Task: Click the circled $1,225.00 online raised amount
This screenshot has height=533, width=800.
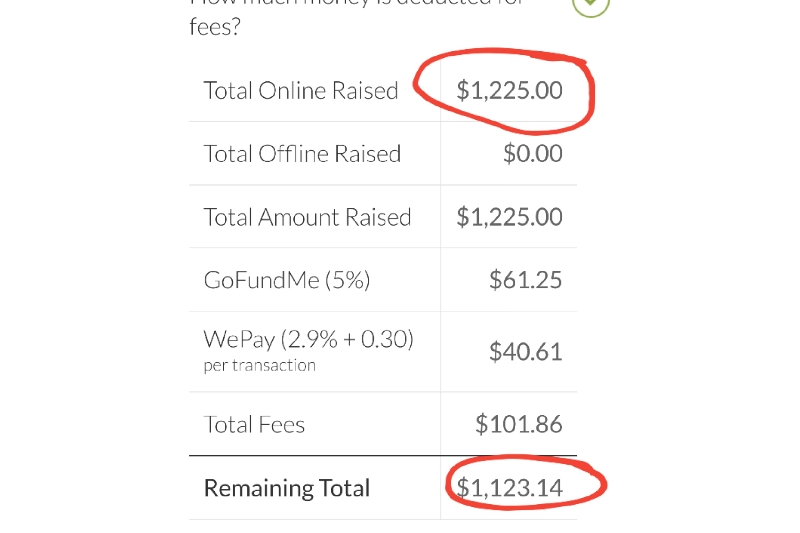Action: 509,90
